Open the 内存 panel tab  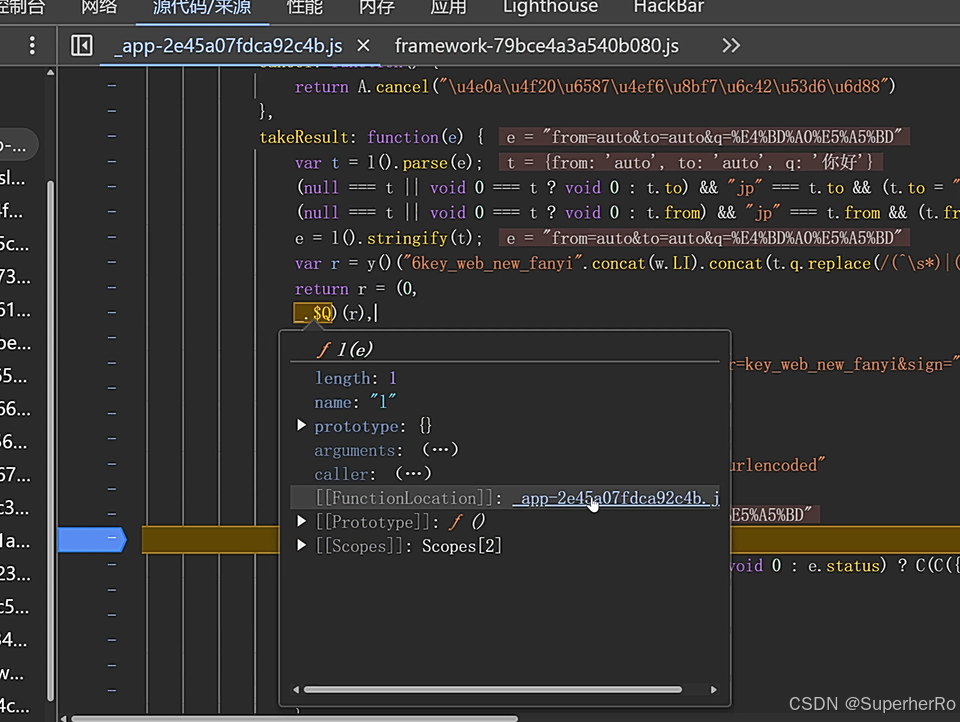(x=377, y=7)
